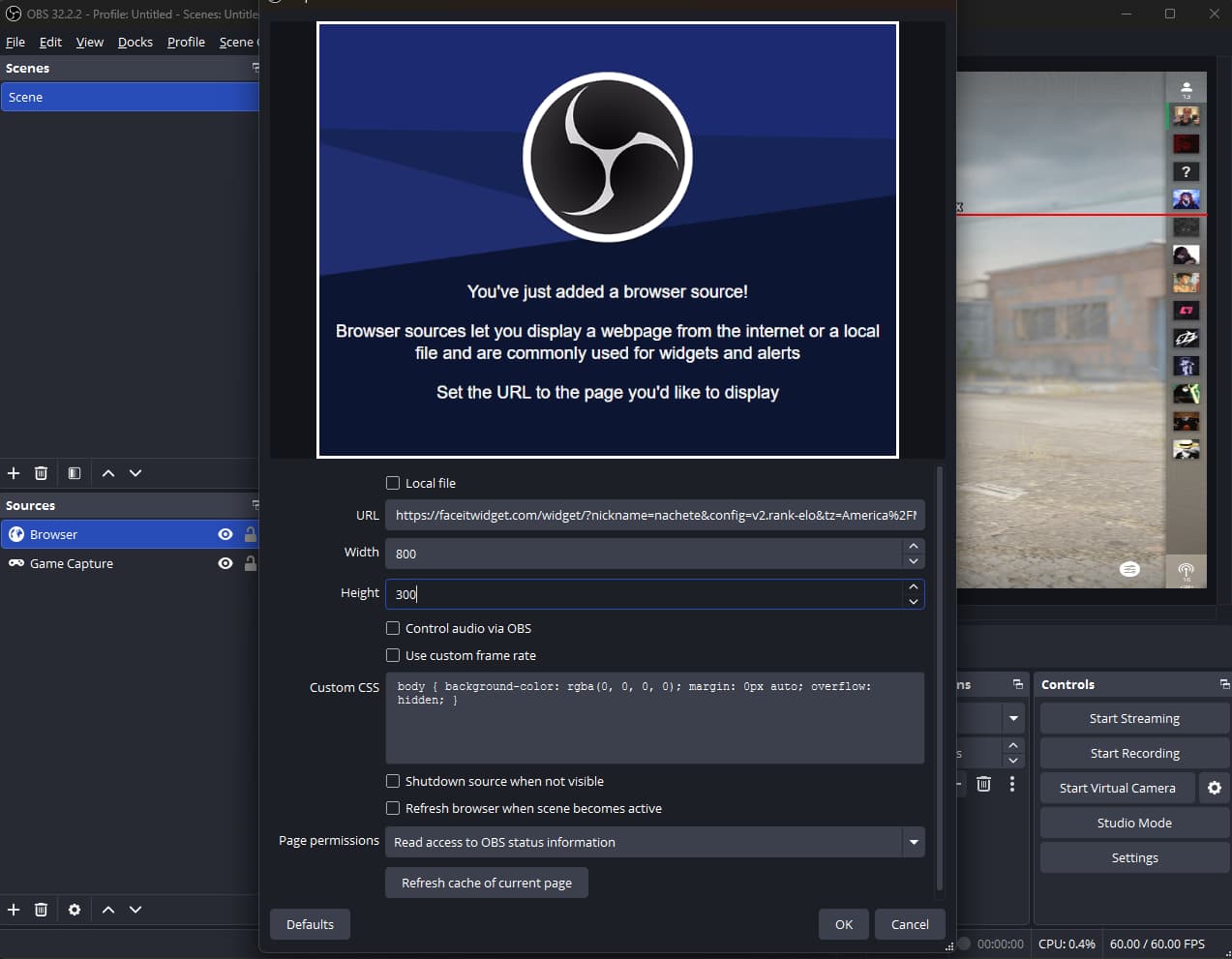Enable the Local file checkbox
1232x959 pixels.
click(x=393, y=483)
